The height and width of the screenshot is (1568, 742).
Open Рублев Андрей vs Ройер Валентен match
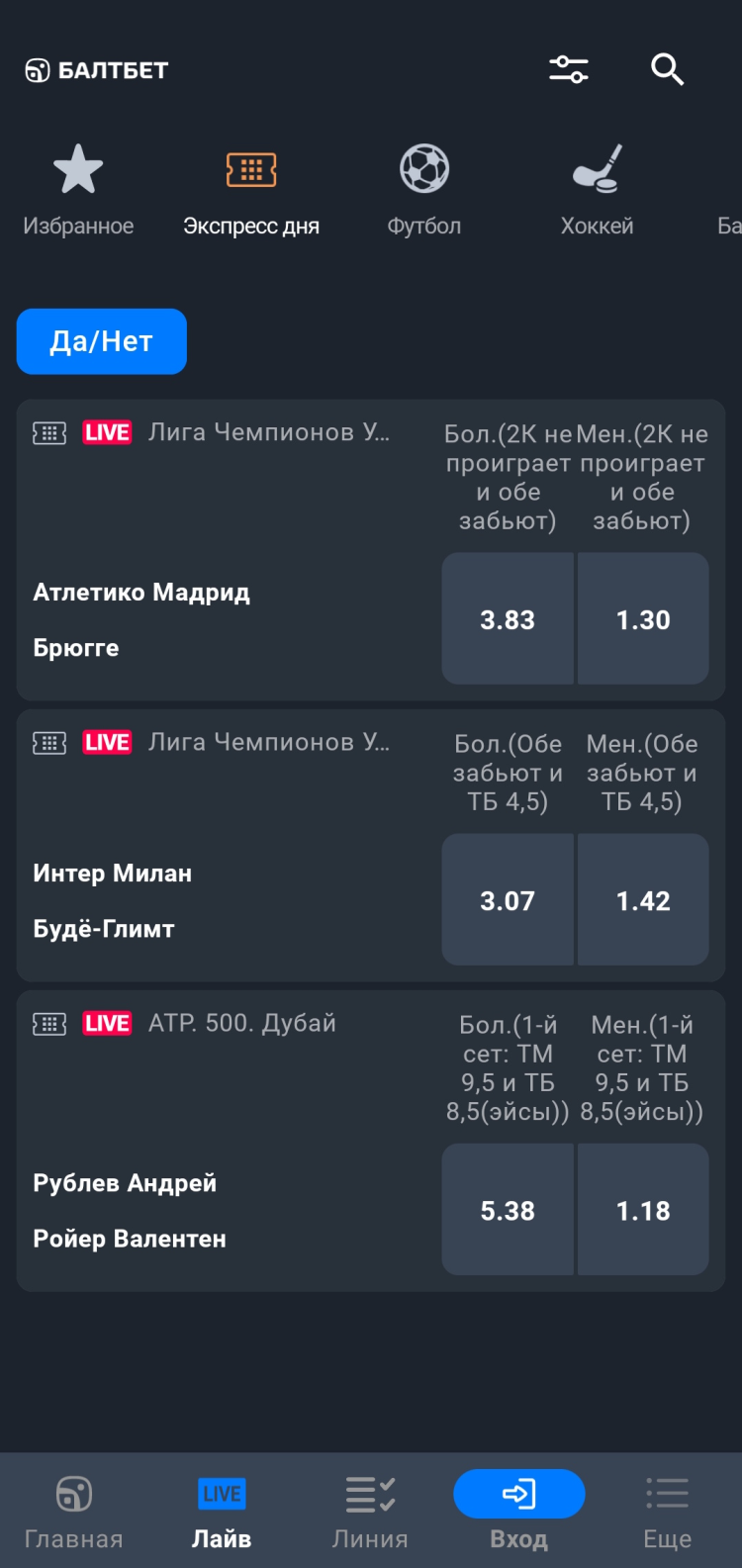pyautogui.click(x=129, y=1210)
